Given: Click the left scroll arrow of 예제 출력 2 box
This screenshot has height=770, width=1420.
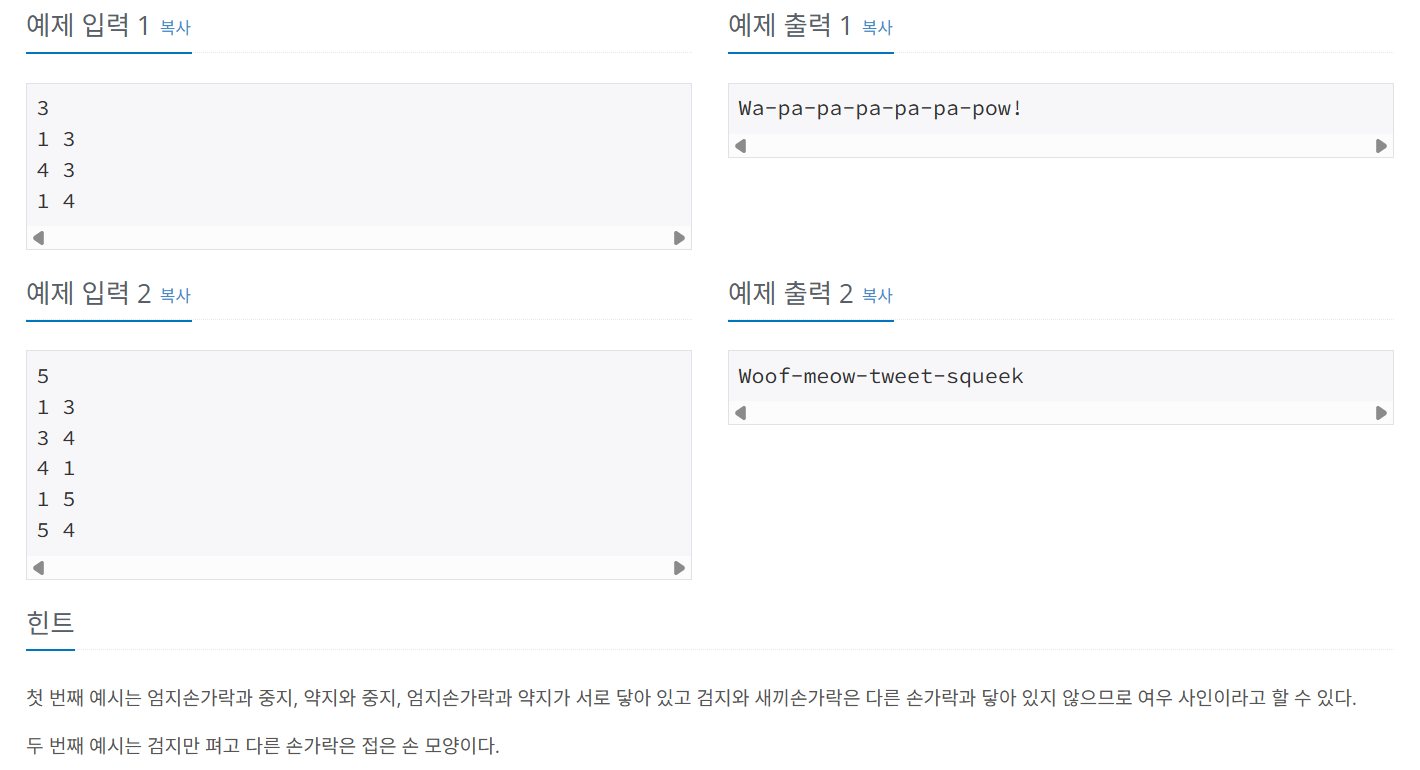Looking at the screenshot, I should click(x=740, y=412).
